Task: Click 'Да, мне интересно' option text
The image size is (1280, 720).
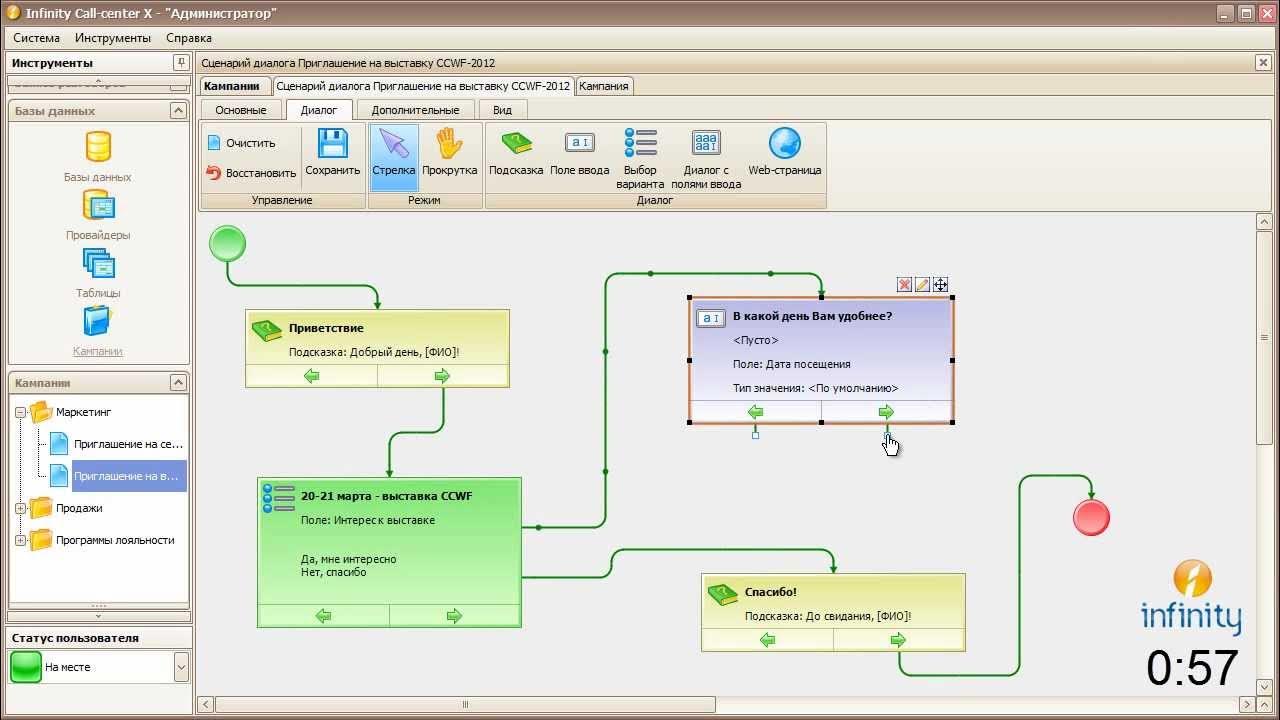Action: (x=349, y=559)
